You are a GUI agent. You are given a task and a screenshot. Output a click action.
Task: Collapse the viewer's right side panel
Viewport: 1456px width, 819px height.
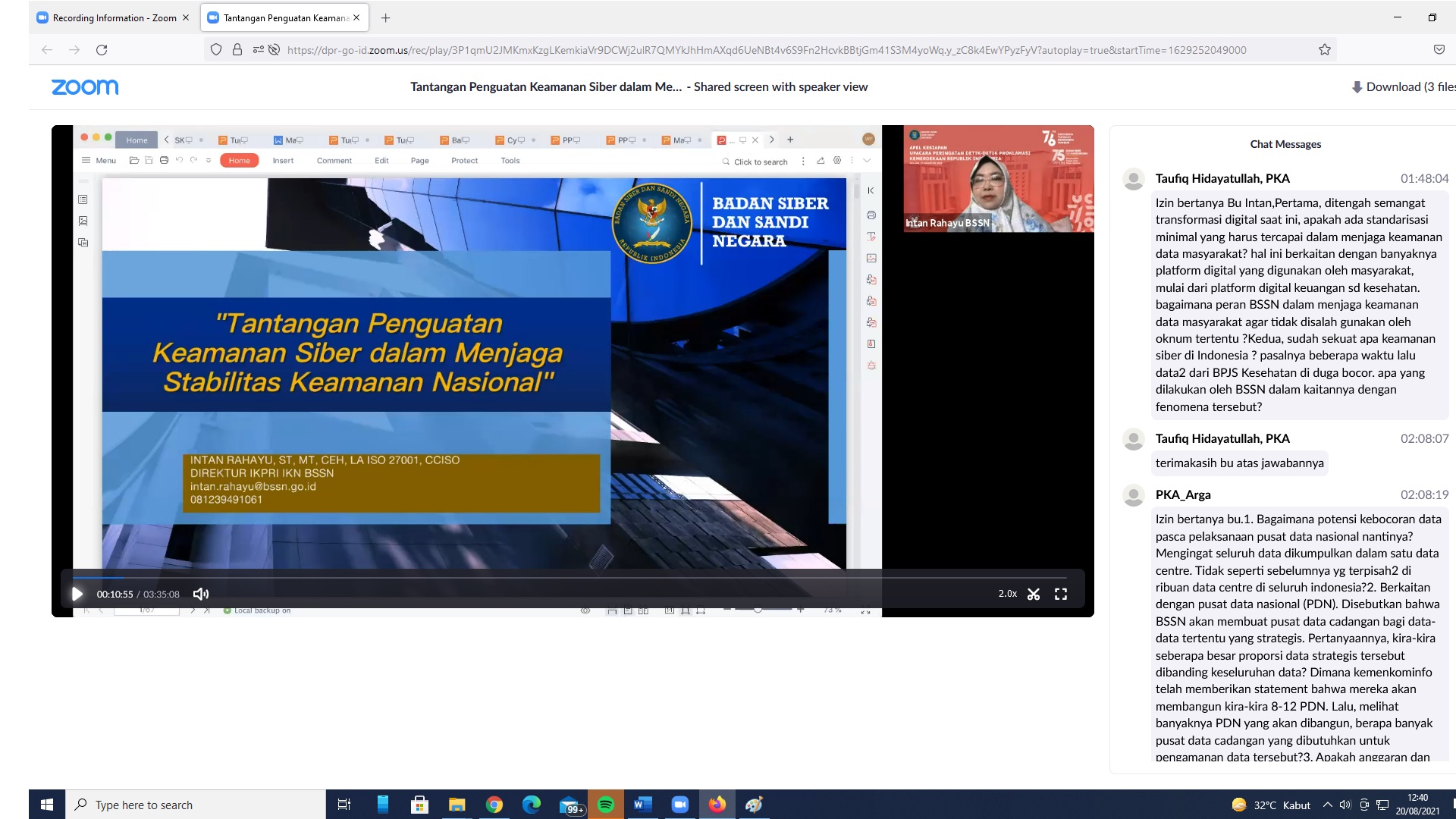(871, 190)
